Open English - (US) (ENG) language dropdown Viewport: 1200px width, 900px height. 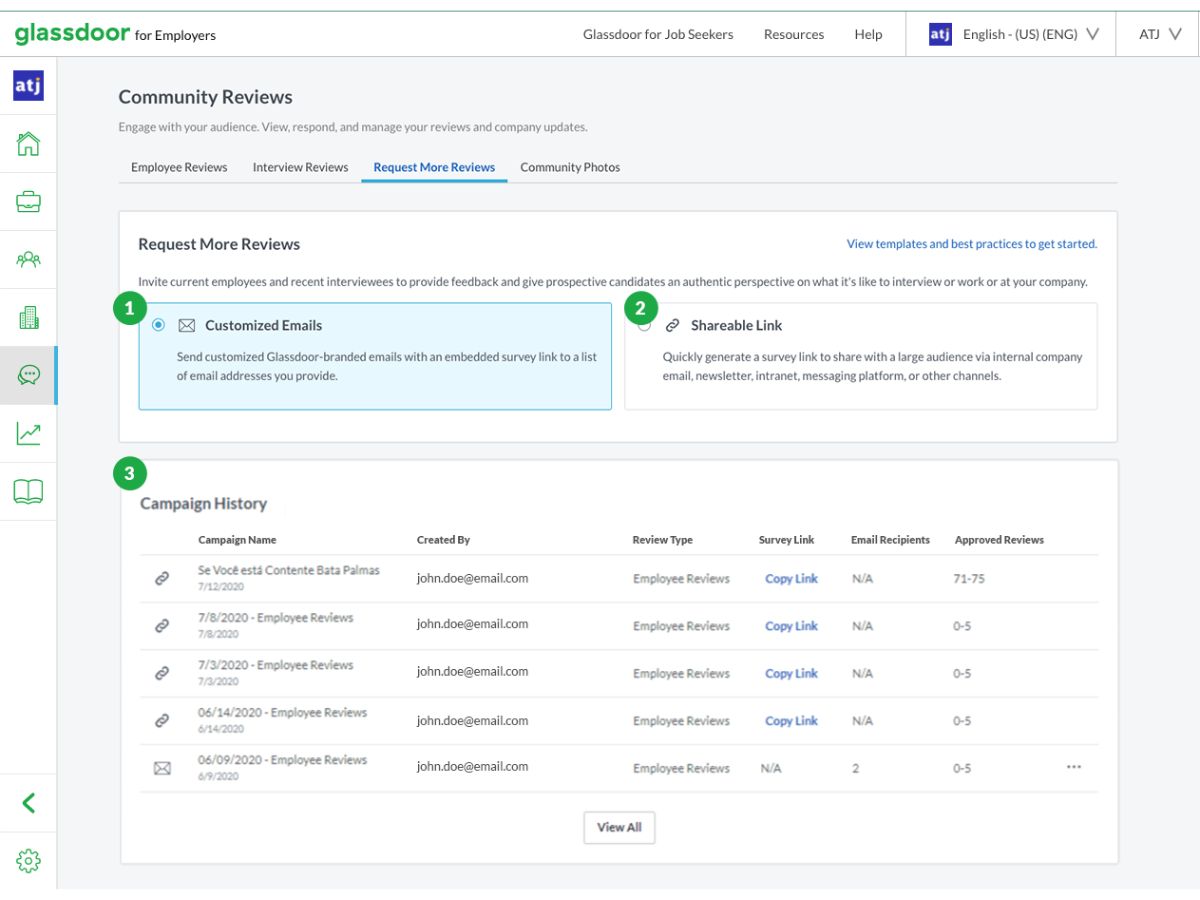[x=1030, y=34]
